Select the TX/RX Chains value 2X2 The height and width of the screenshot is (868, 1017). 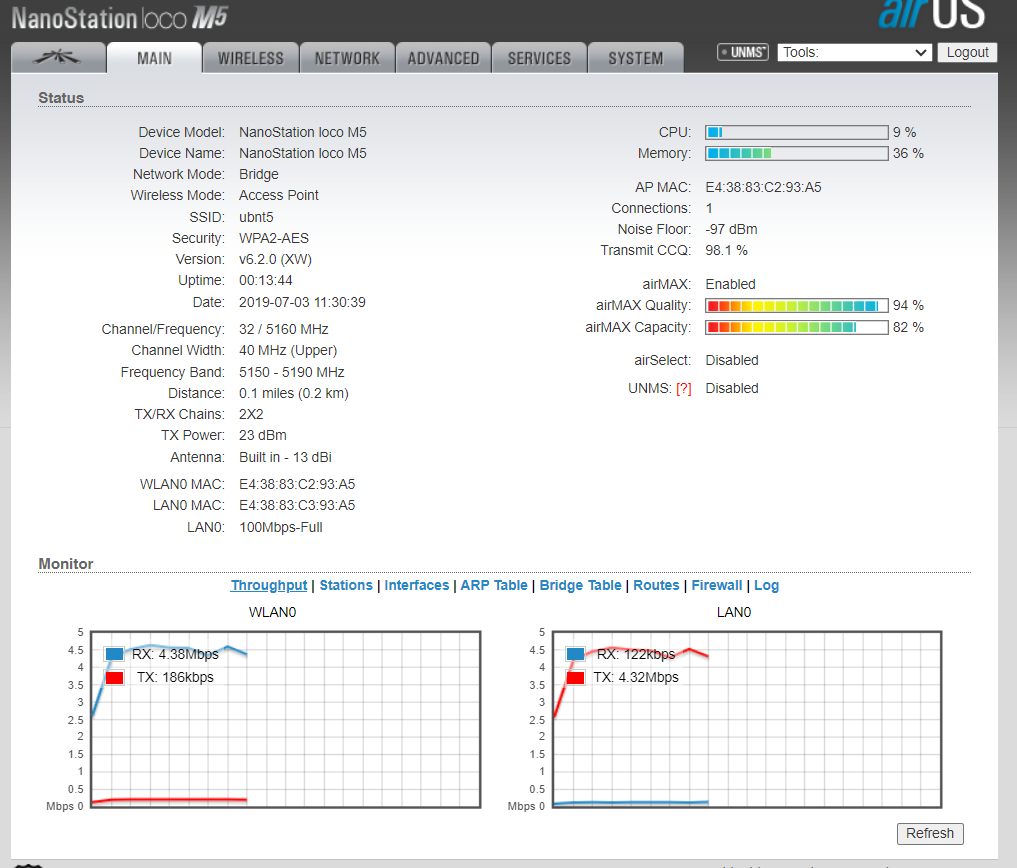(x=251, y=414)
